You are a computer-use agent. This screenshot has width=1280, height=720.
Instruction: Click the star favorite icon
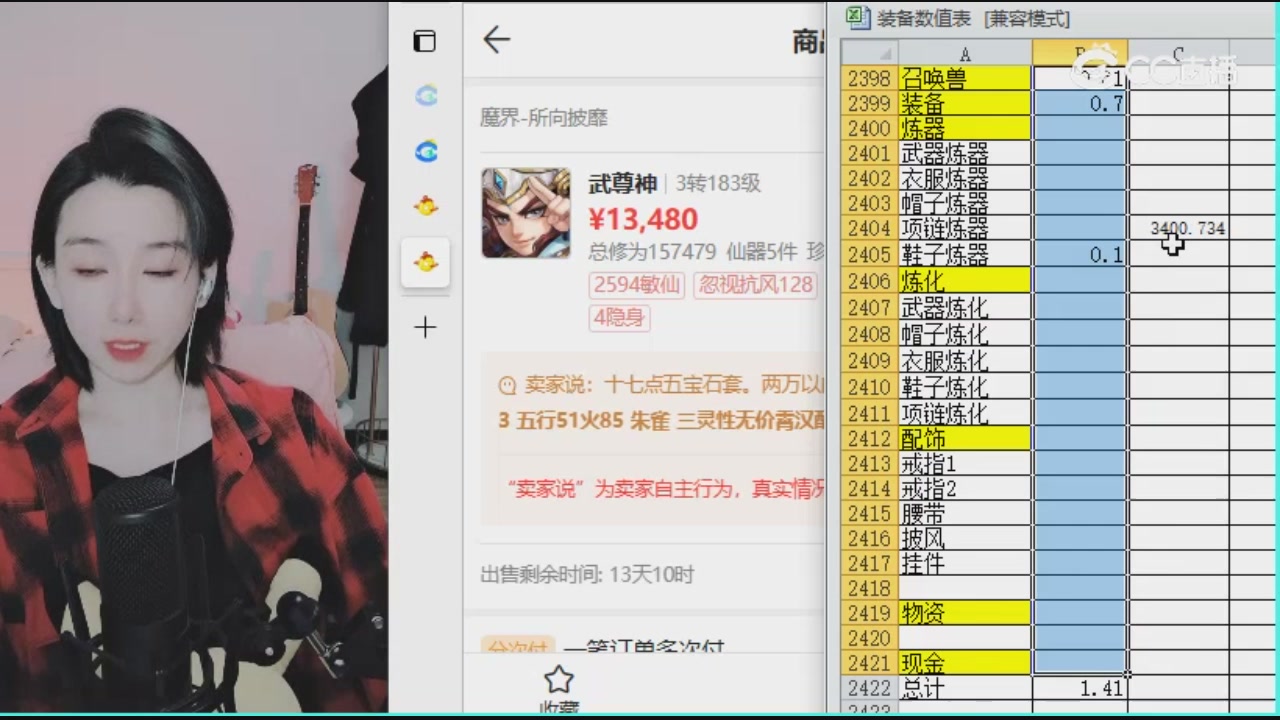558,680
